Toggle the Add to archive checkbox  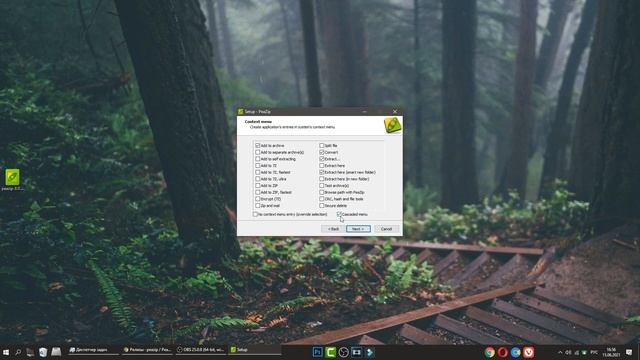coord(258,145)
